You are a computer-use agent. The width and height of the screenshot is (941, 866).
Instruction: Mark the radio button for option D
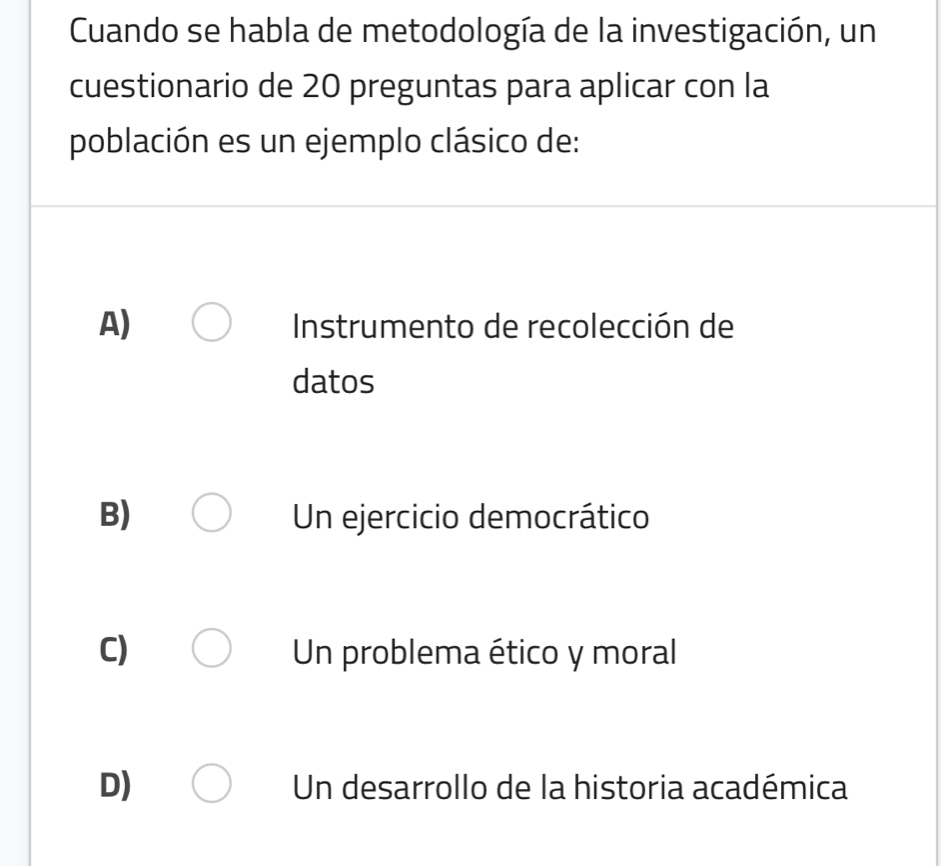212,786
